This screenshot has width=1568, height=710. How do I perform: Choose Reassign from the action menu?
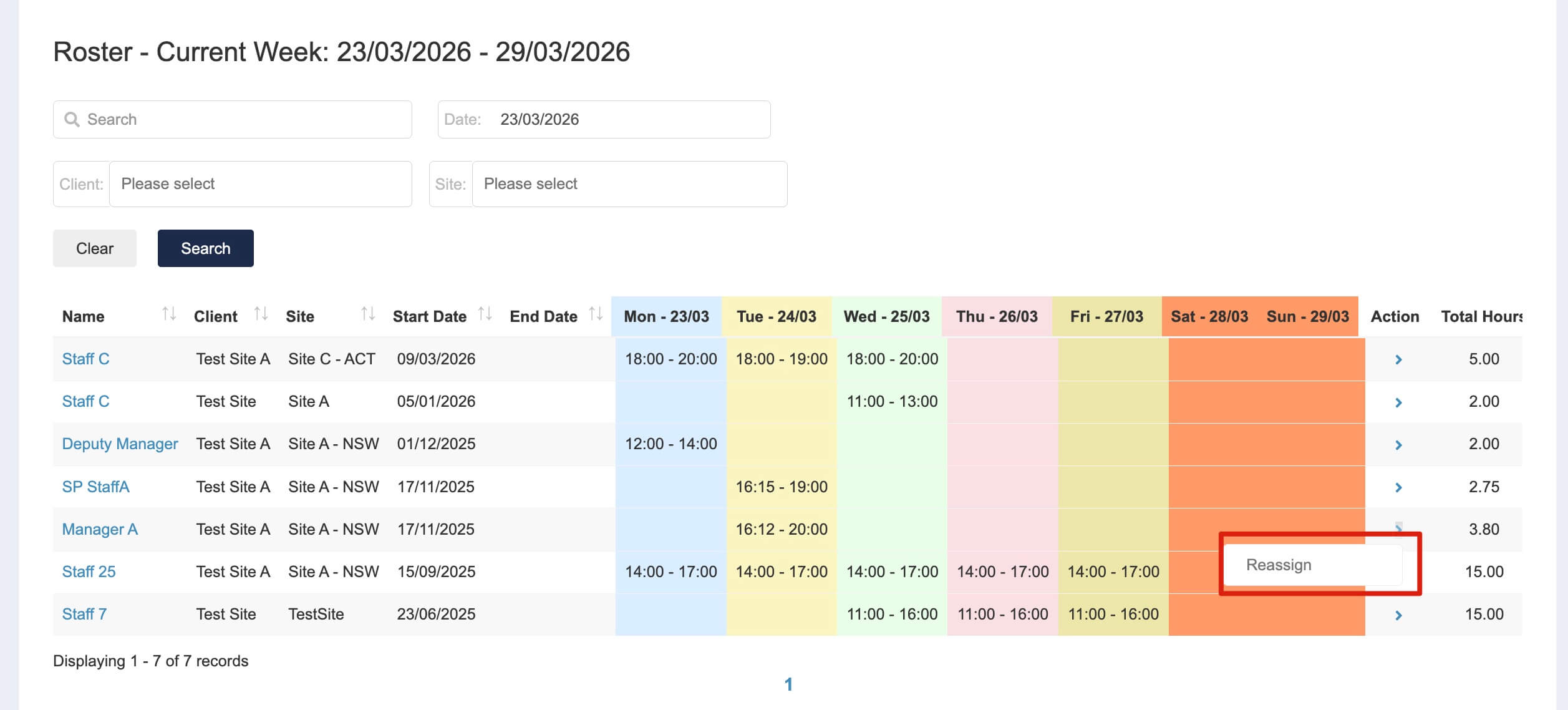(1279, 565)
